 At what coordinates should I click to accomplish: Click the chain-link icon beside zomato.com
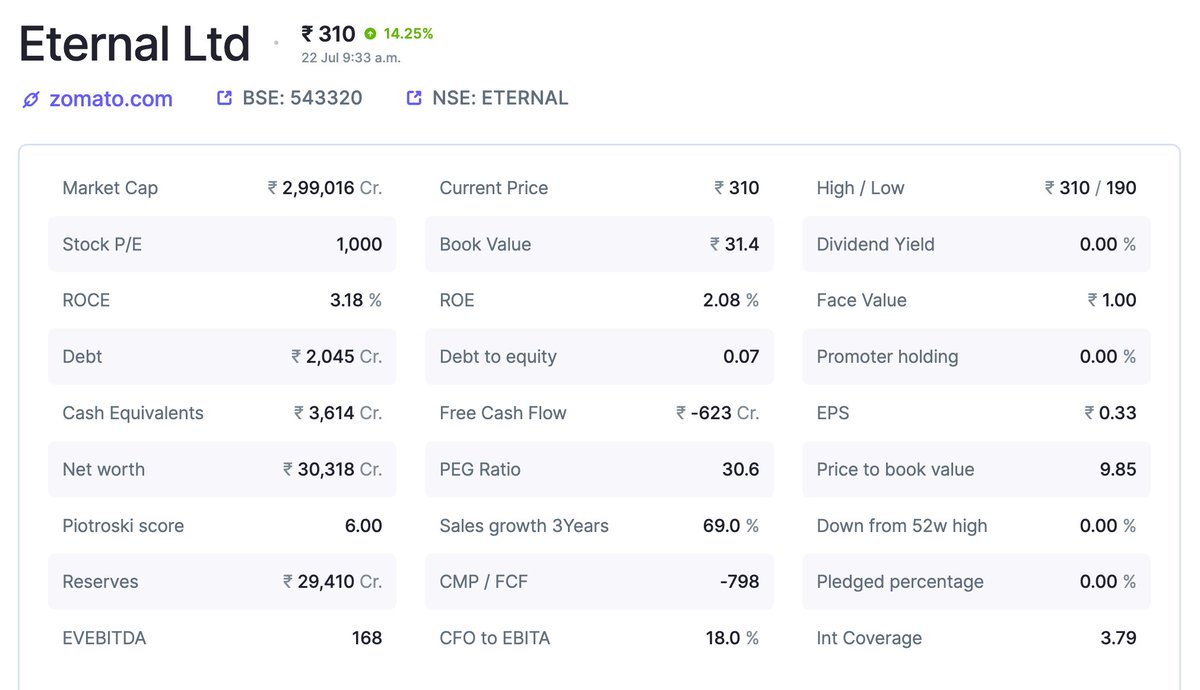(31, 99)
